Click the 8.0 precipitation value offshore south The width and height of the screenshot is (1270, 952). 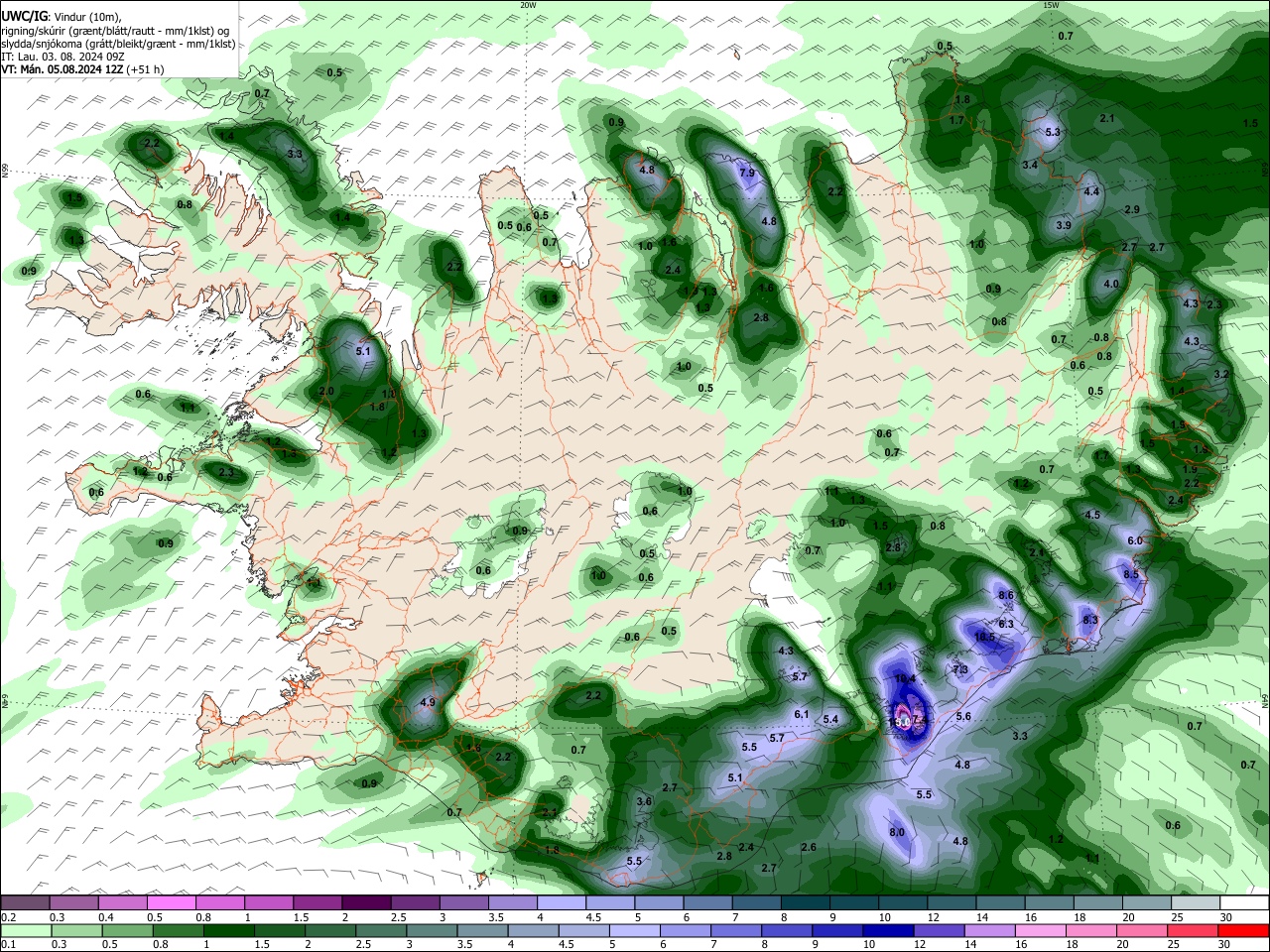point(897,832)
